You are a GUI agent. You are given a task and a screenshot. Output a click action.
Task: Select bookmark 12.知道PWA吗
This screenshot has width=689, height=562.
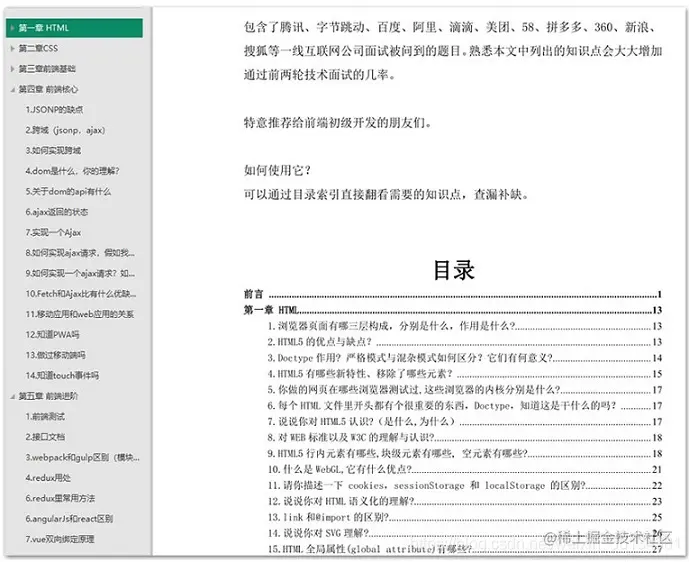pos(52,334)
